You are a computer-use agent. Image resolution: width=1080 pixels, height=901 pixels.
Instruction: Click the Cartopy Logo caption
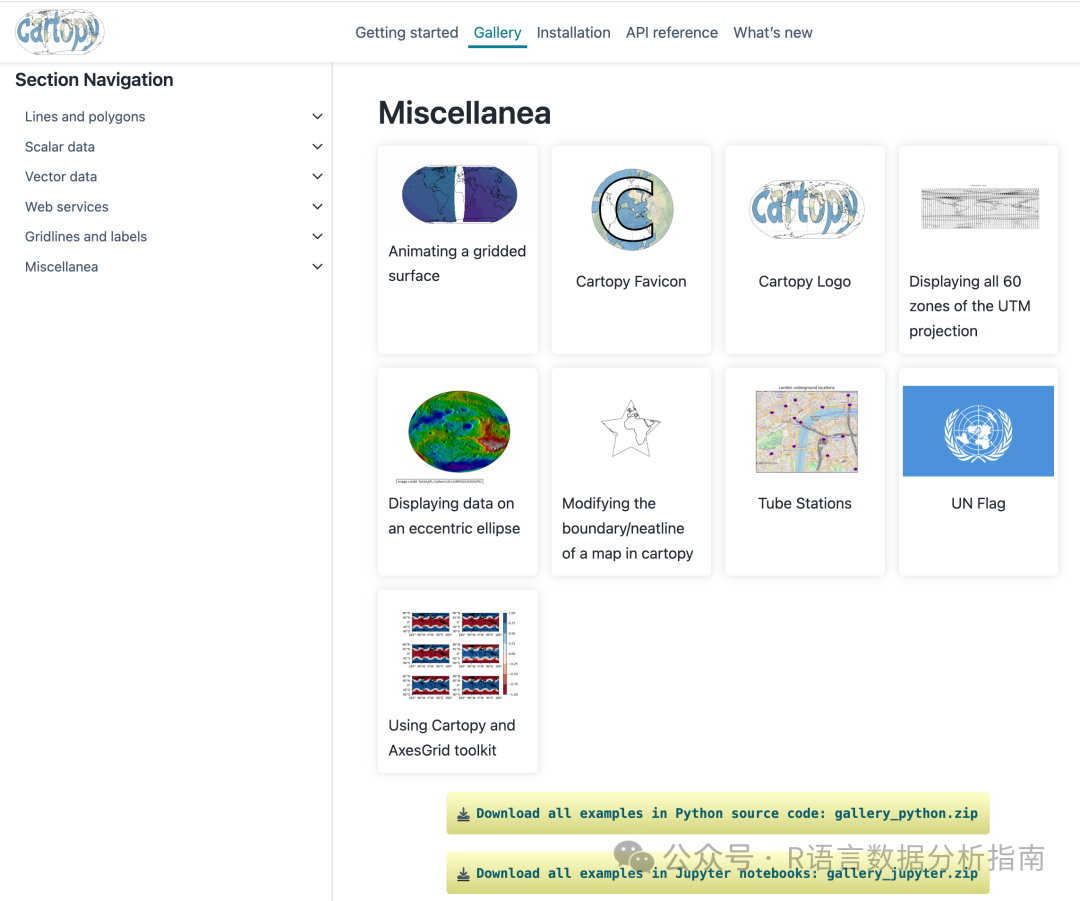pos(804,281)
